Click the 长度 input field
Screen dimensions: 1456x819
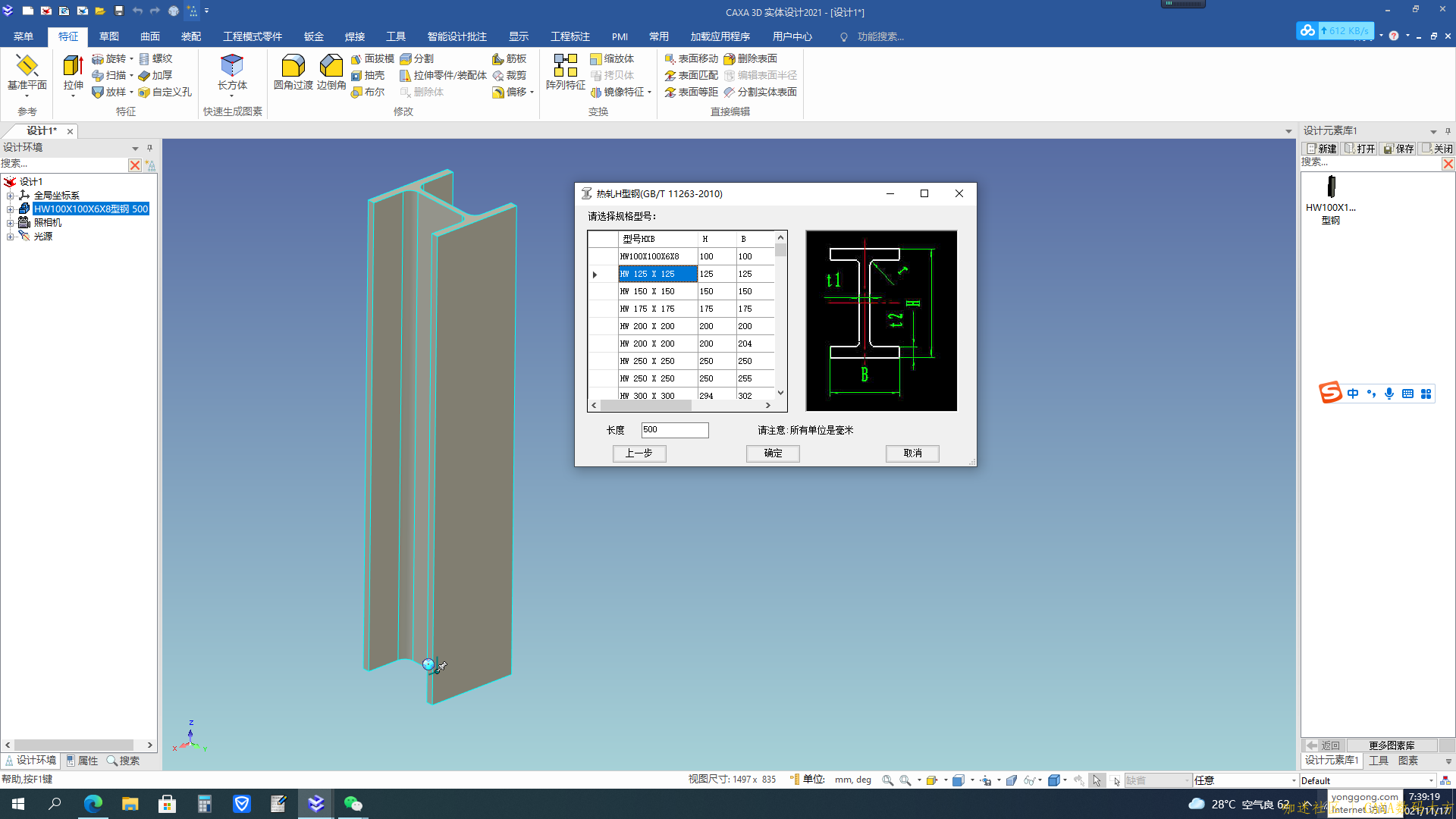[x=675, y=430]
